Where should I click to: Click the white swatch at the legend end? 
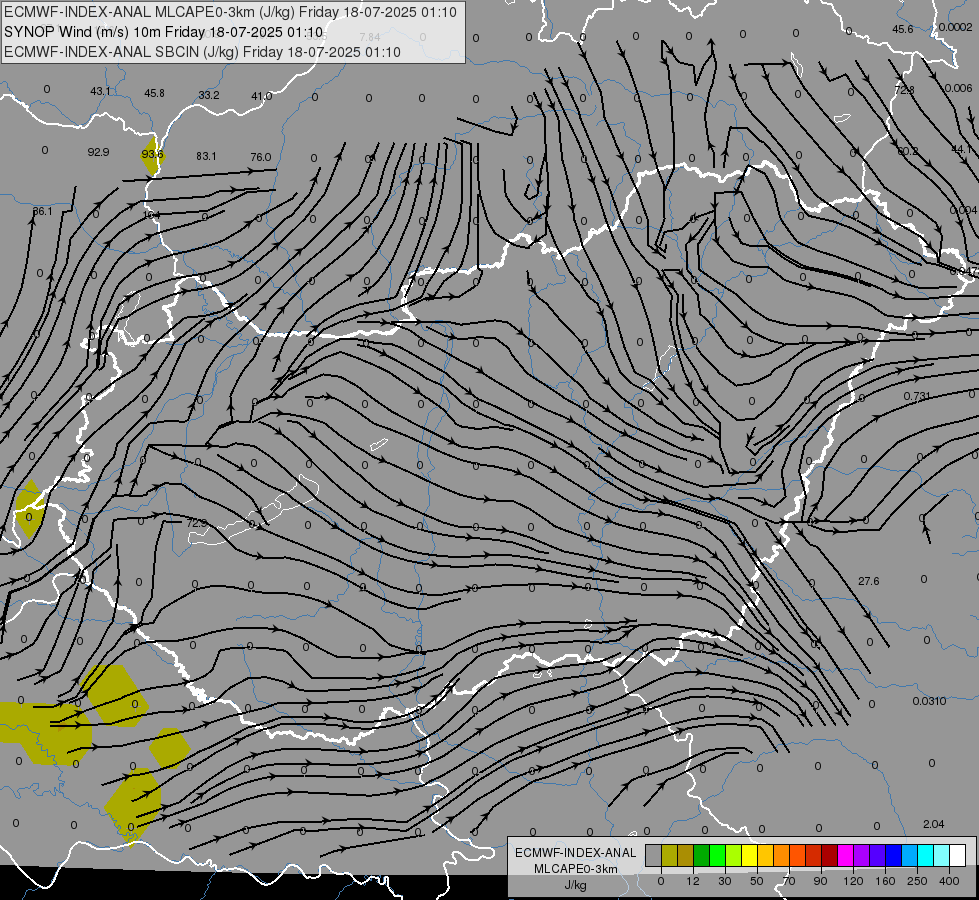(957, 855)
